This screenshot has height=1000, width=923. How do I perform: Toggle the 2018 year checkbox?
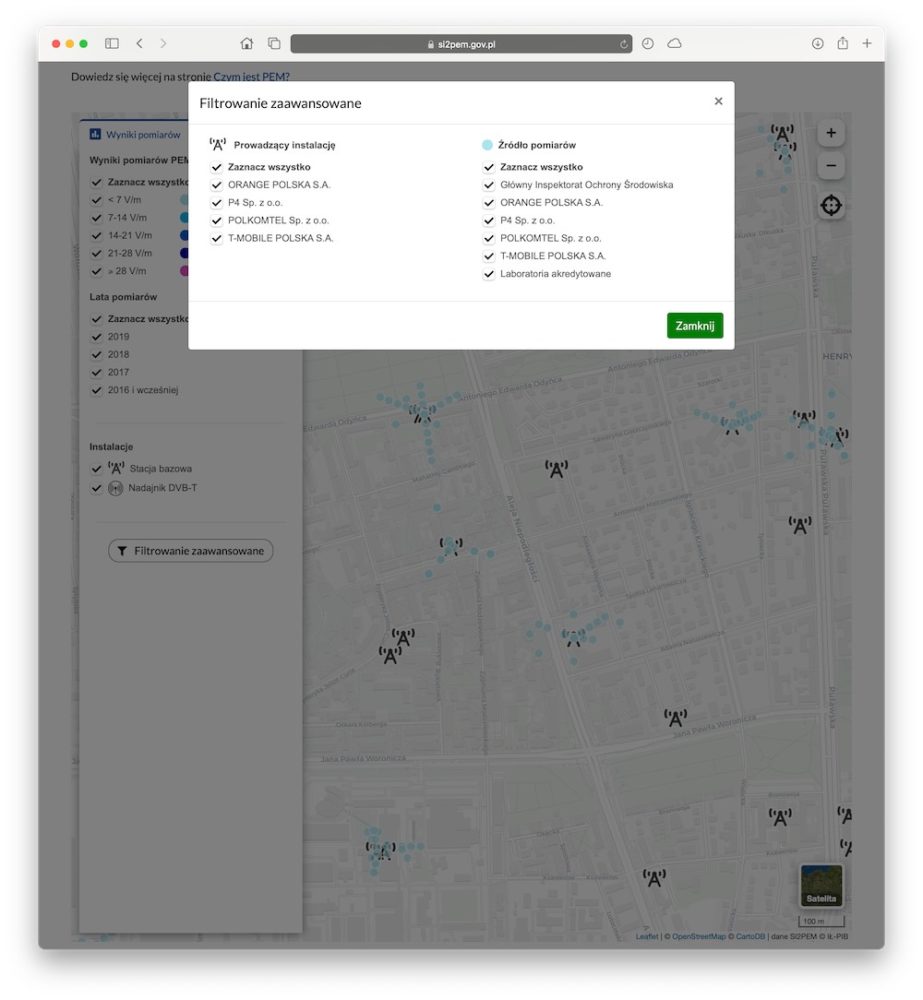(96, 355)
